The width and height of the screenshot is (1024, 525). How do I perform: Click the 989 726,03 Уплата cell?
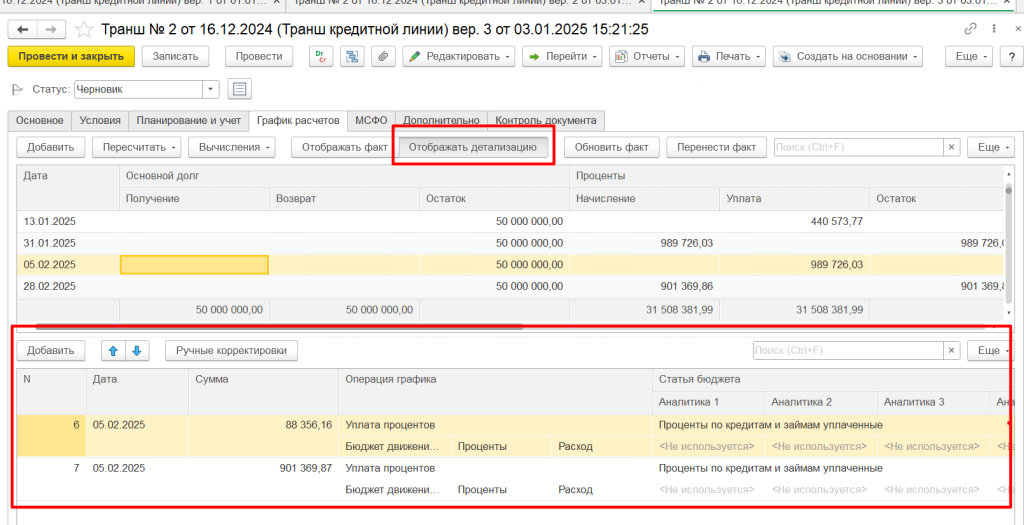coord(794,264)
